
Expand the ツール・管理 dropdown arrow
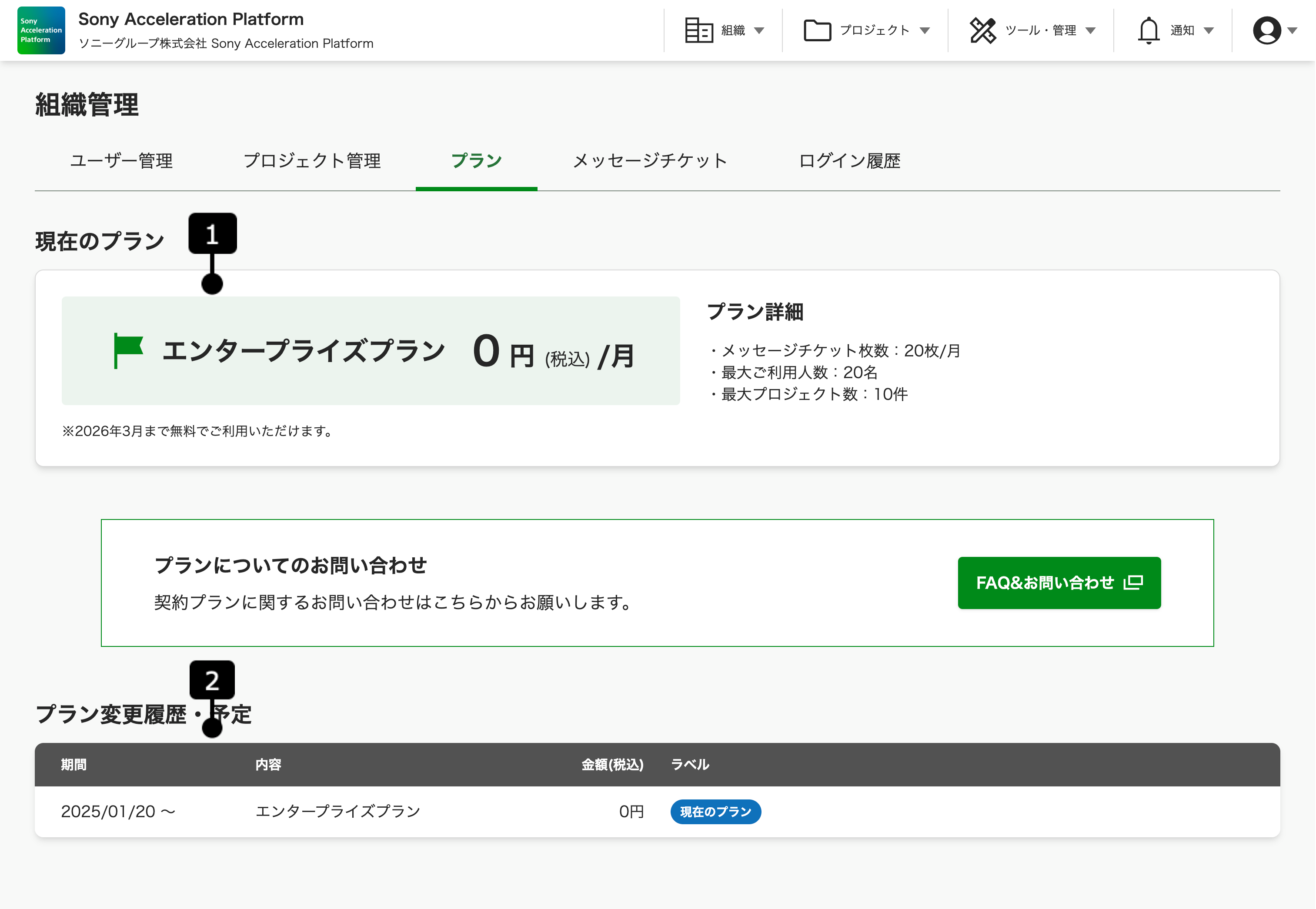point(1090,31)
